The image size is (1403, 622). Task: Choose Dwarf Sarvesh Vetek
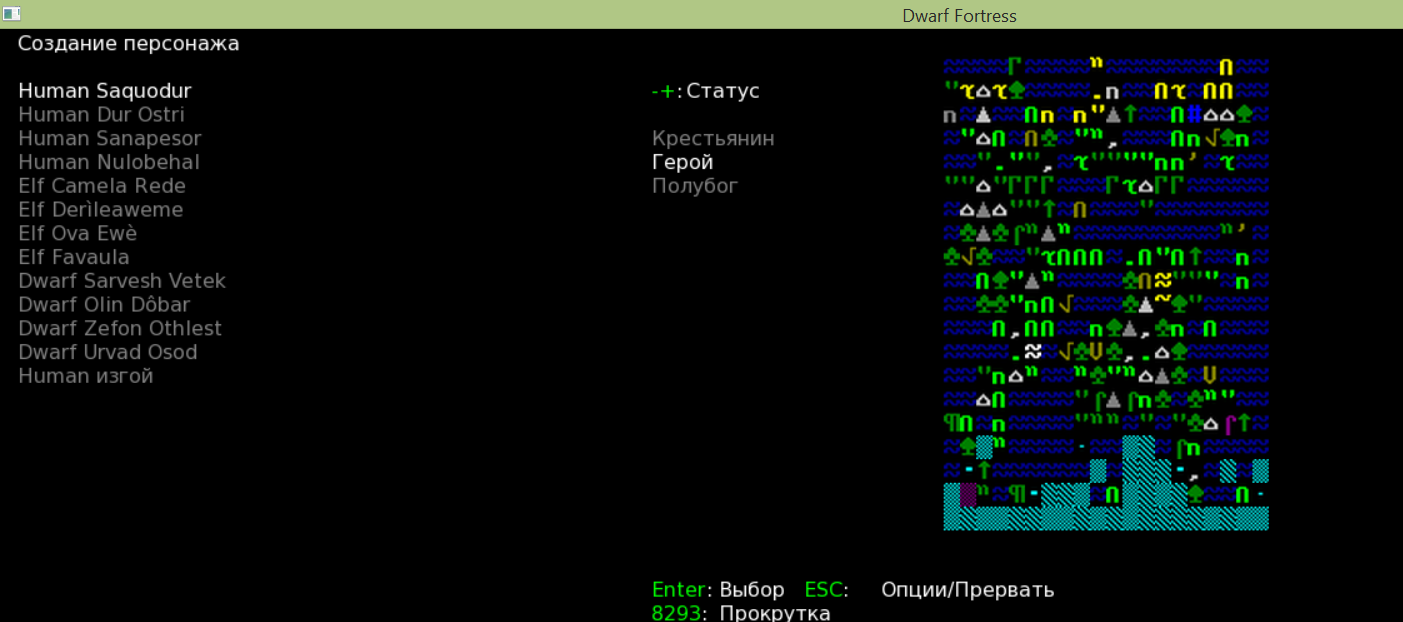pos(122,281)
